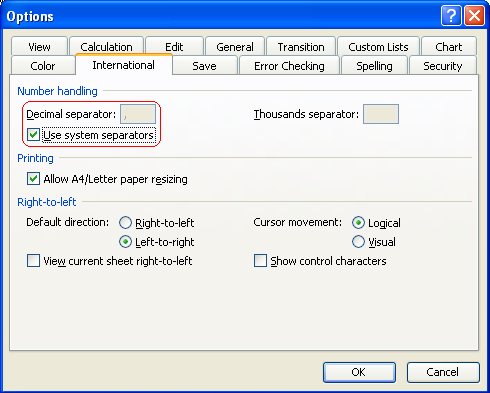The width and height of the screenshot is (490, 393).
Task: Go to the Transition tab
Action: click(301, 46)
